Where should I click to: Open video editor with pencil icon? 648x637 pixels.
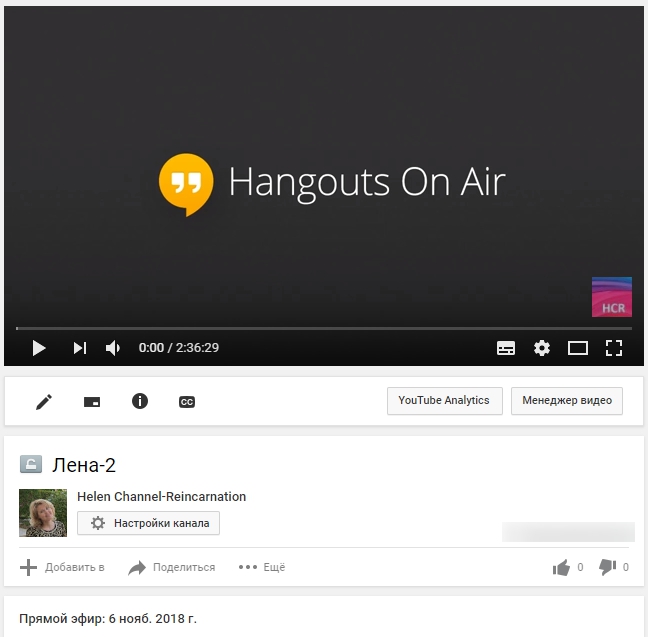pyautogui.click(x=44, y=402)
